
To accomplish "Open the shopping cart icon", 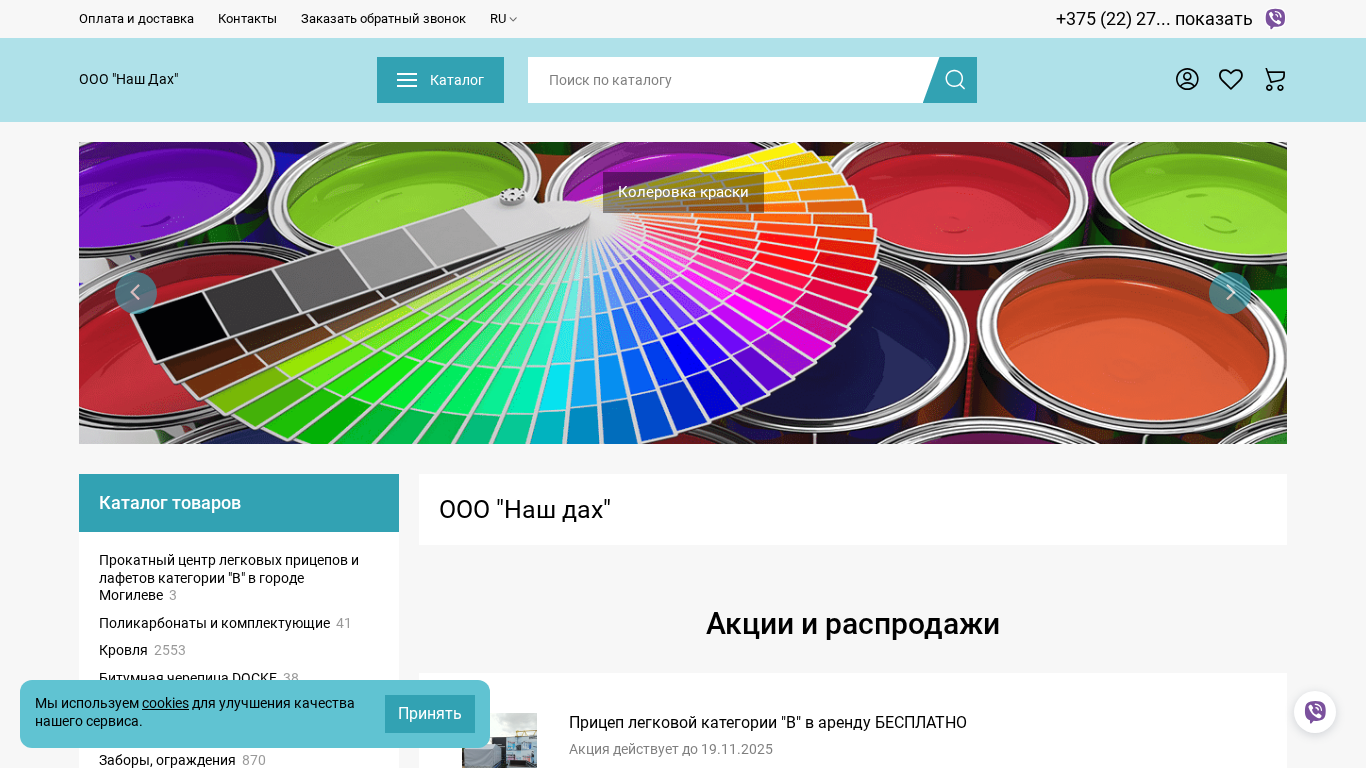I will [x=1275, y=80].
